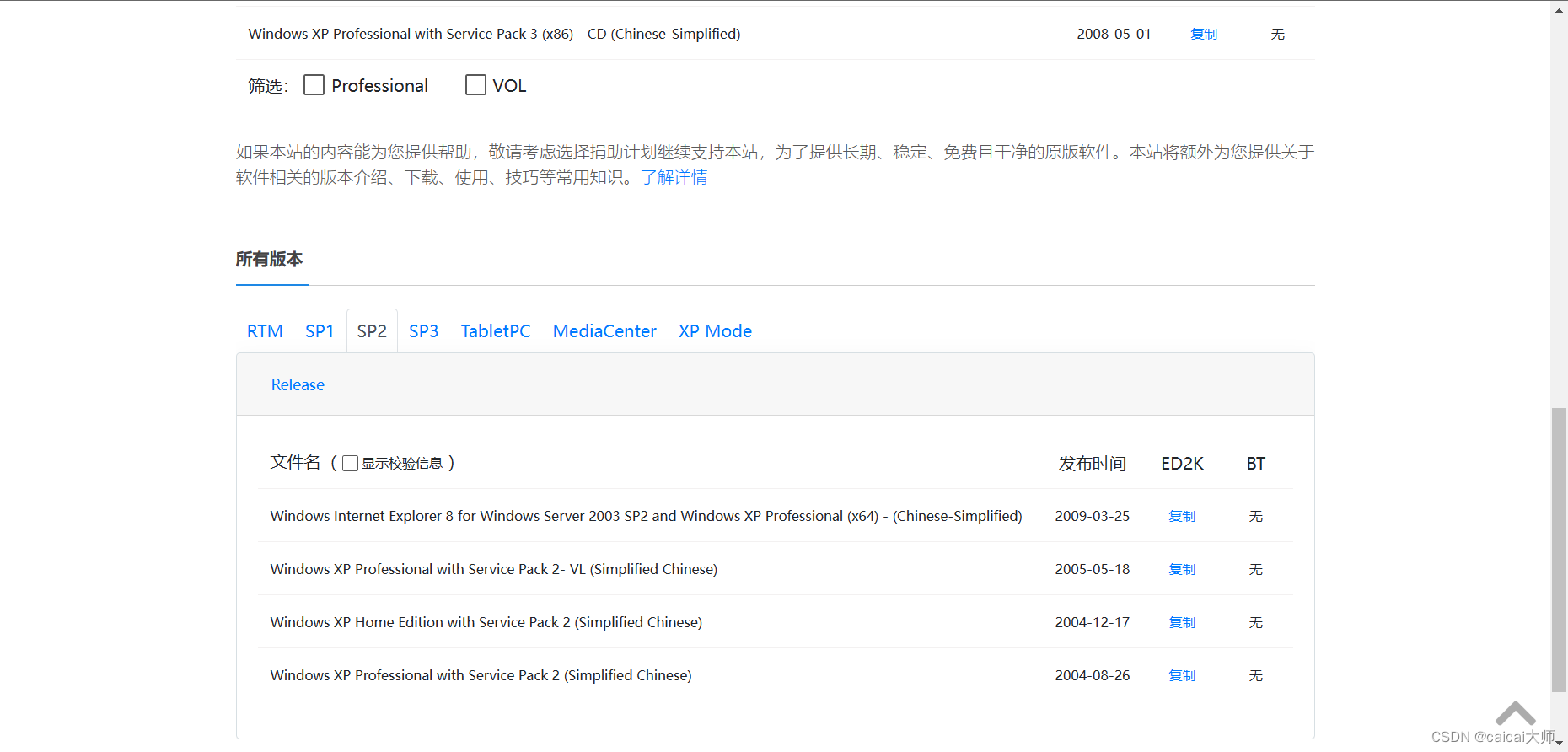Click the XP Professional SP3 x86 CD file name
The height and width of the screenshot is (752, 1568).
click(x=494, y=34)
